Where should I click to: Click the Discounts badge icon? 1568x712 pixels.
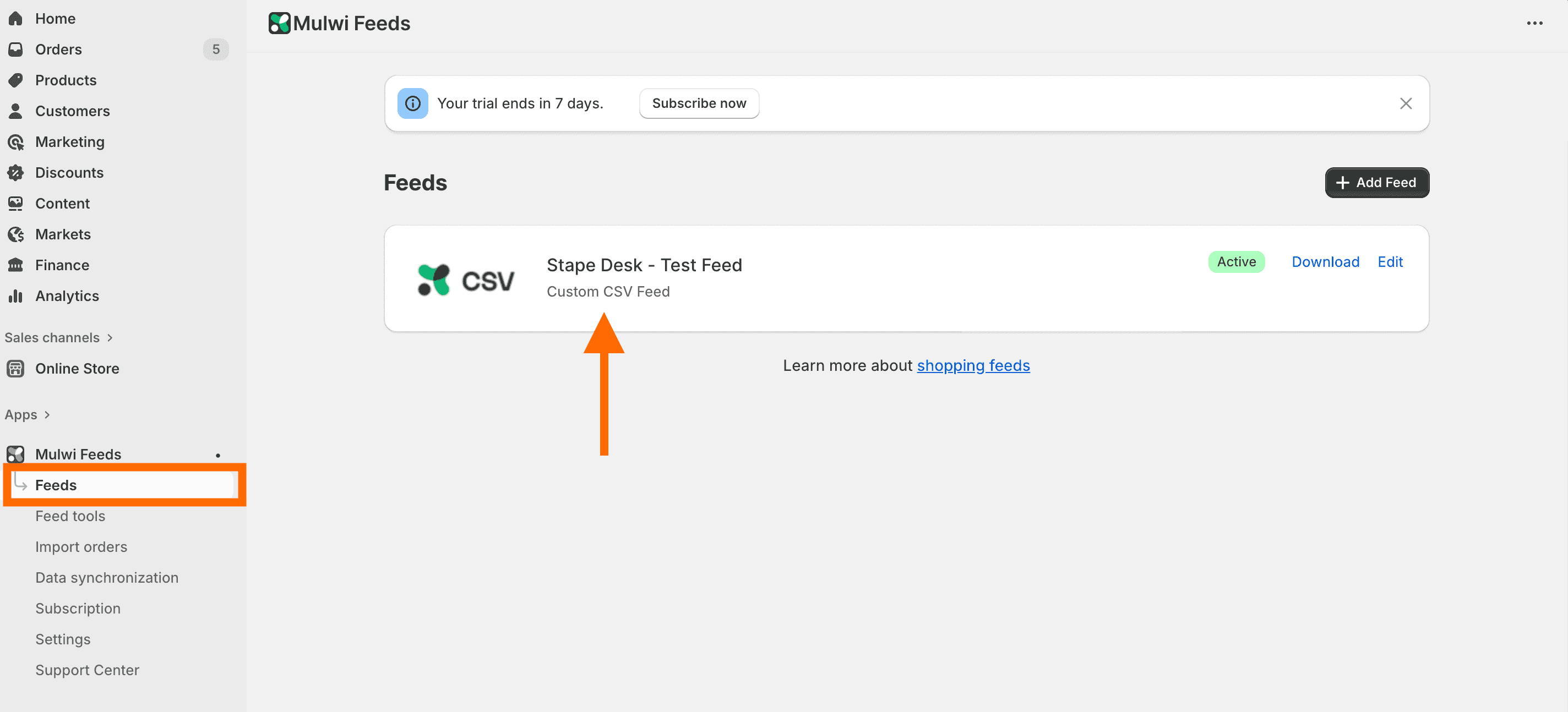[x=15, y=173]
